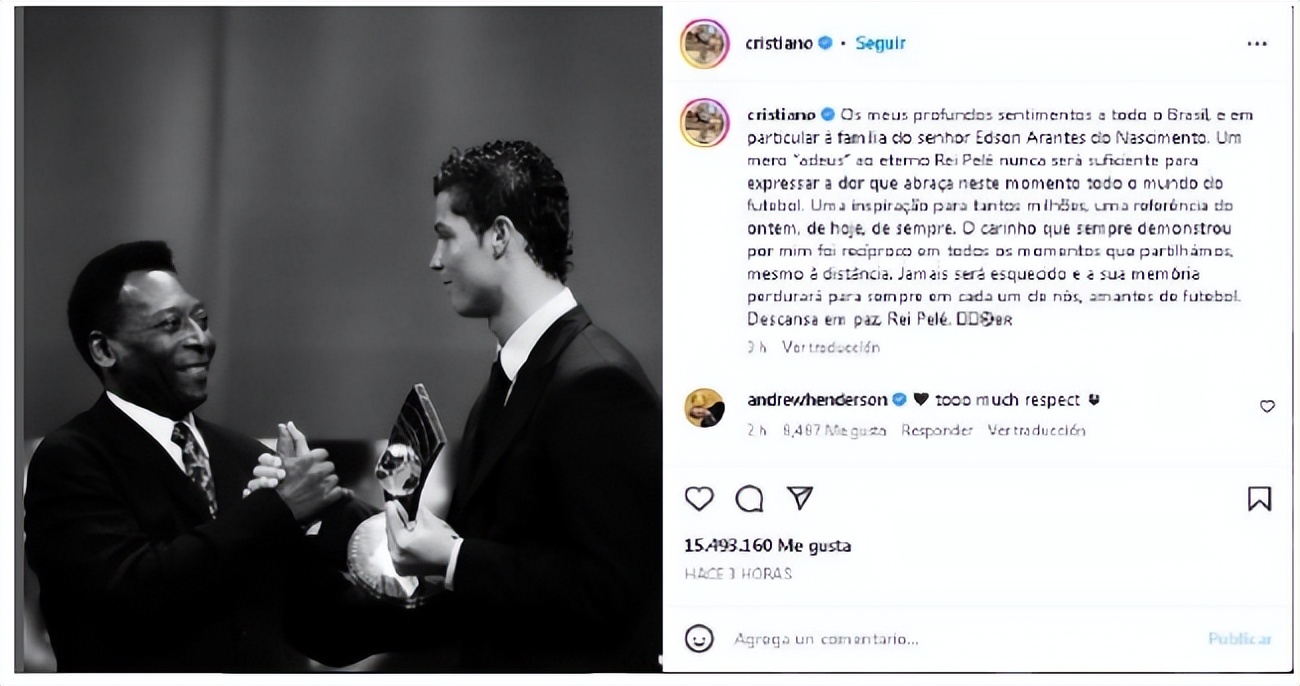Screen dimensions: 1300x686
Task: Open the 15,493,160 Me gusta list
Action: [x=768, y=546]
